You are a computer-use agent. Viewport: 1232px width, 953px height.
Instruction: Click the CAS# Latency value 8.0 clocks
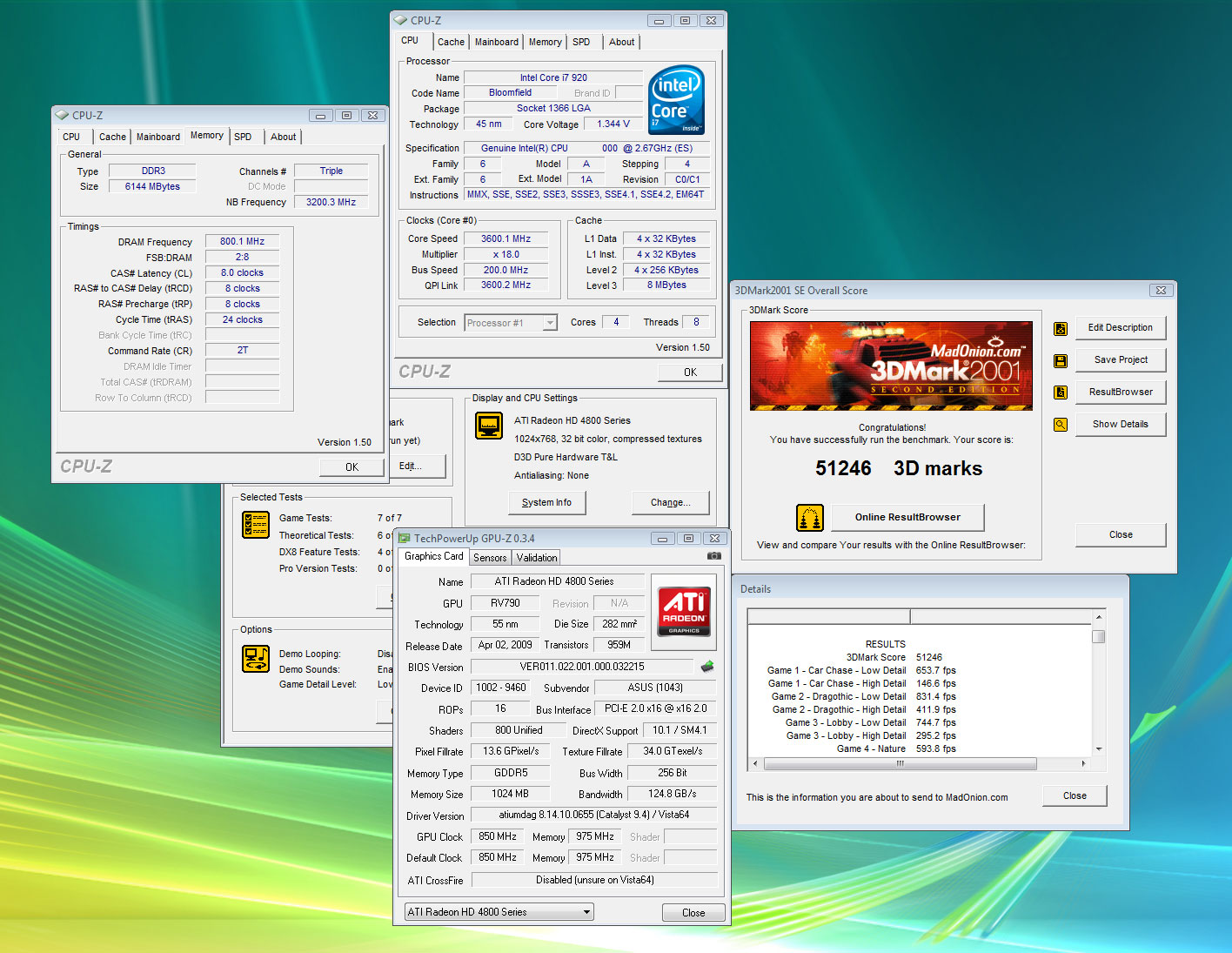[242, 273]
